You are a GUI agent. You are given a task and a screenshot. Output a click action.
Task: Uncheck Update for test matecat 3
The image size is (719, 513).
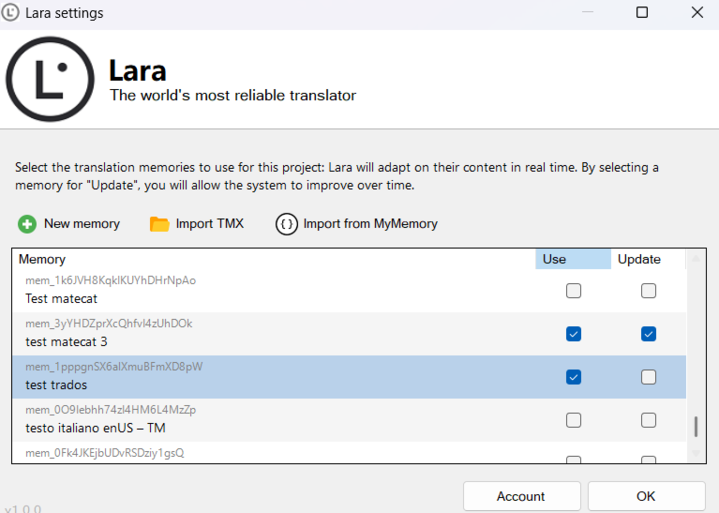click(x=648, y=334)
